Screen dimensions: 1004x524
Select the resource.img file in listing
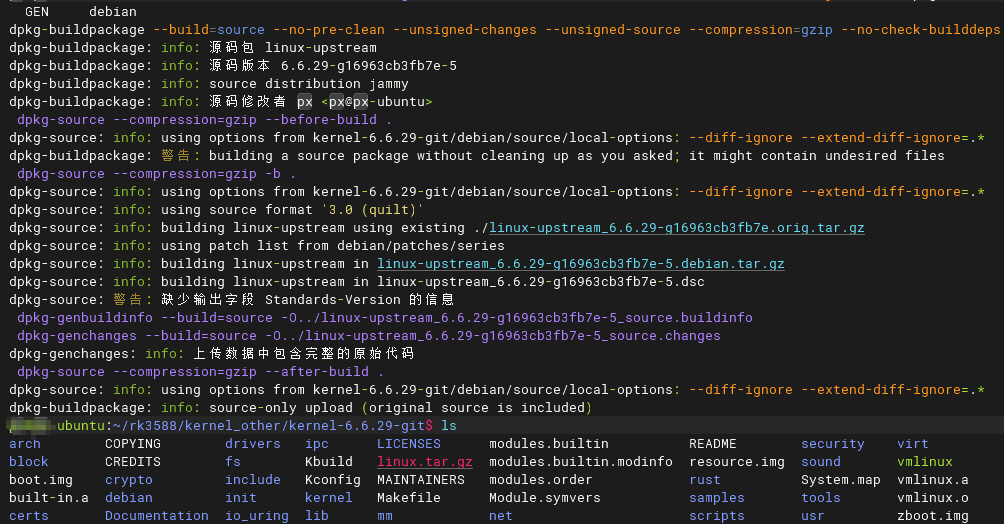pyautogui.click(x=737, y=462)
